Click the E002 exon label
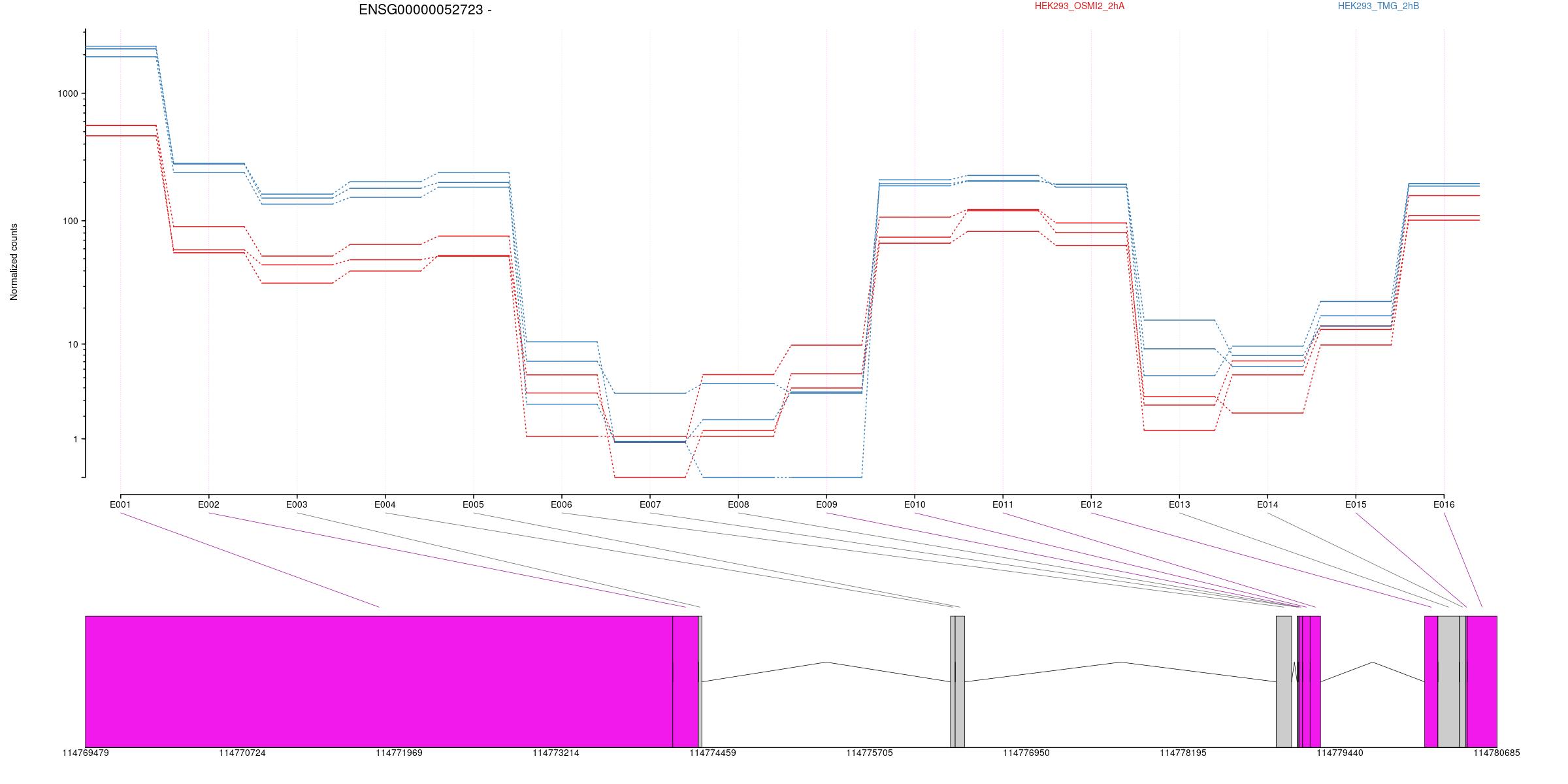The width and height of the screenshot is (1568, 784). click(208, 504)
